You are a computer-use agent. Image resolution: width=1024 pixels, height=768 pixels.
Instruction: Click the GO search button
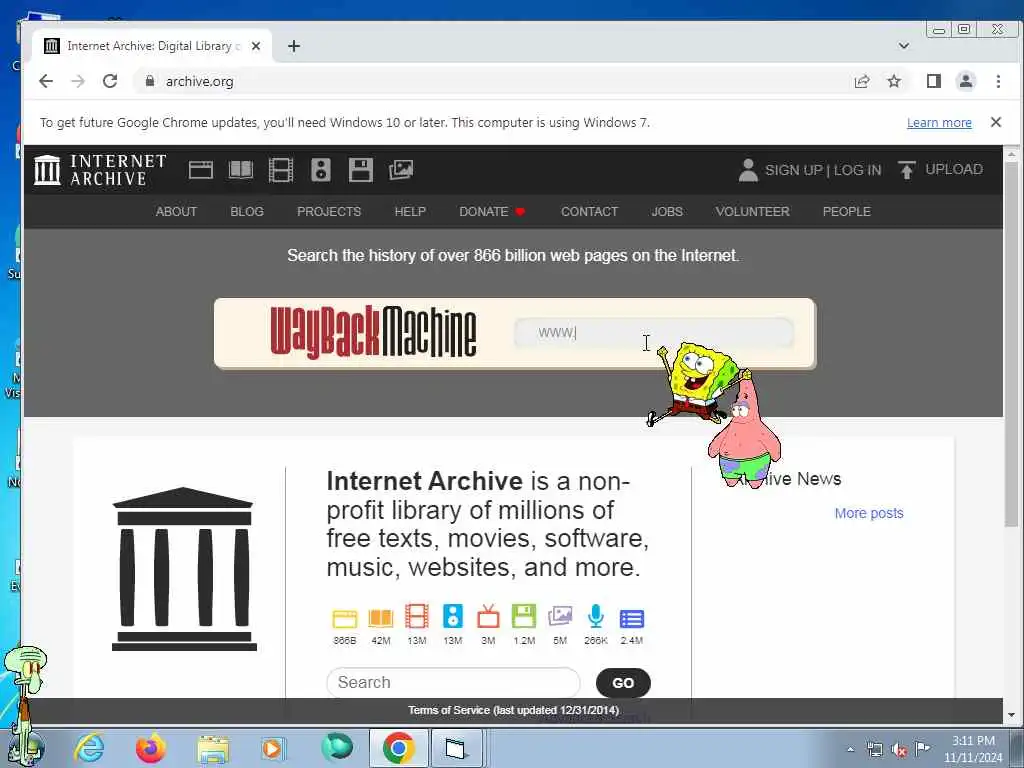pos(623,683)
